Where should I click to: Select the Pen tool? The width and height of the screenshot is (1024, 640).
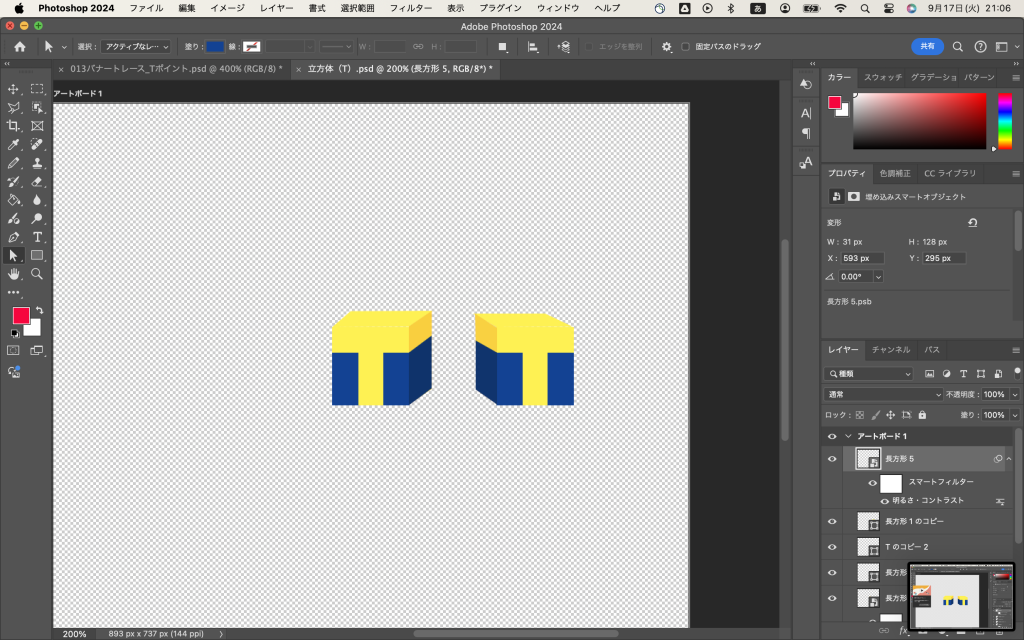click(14, 237)
